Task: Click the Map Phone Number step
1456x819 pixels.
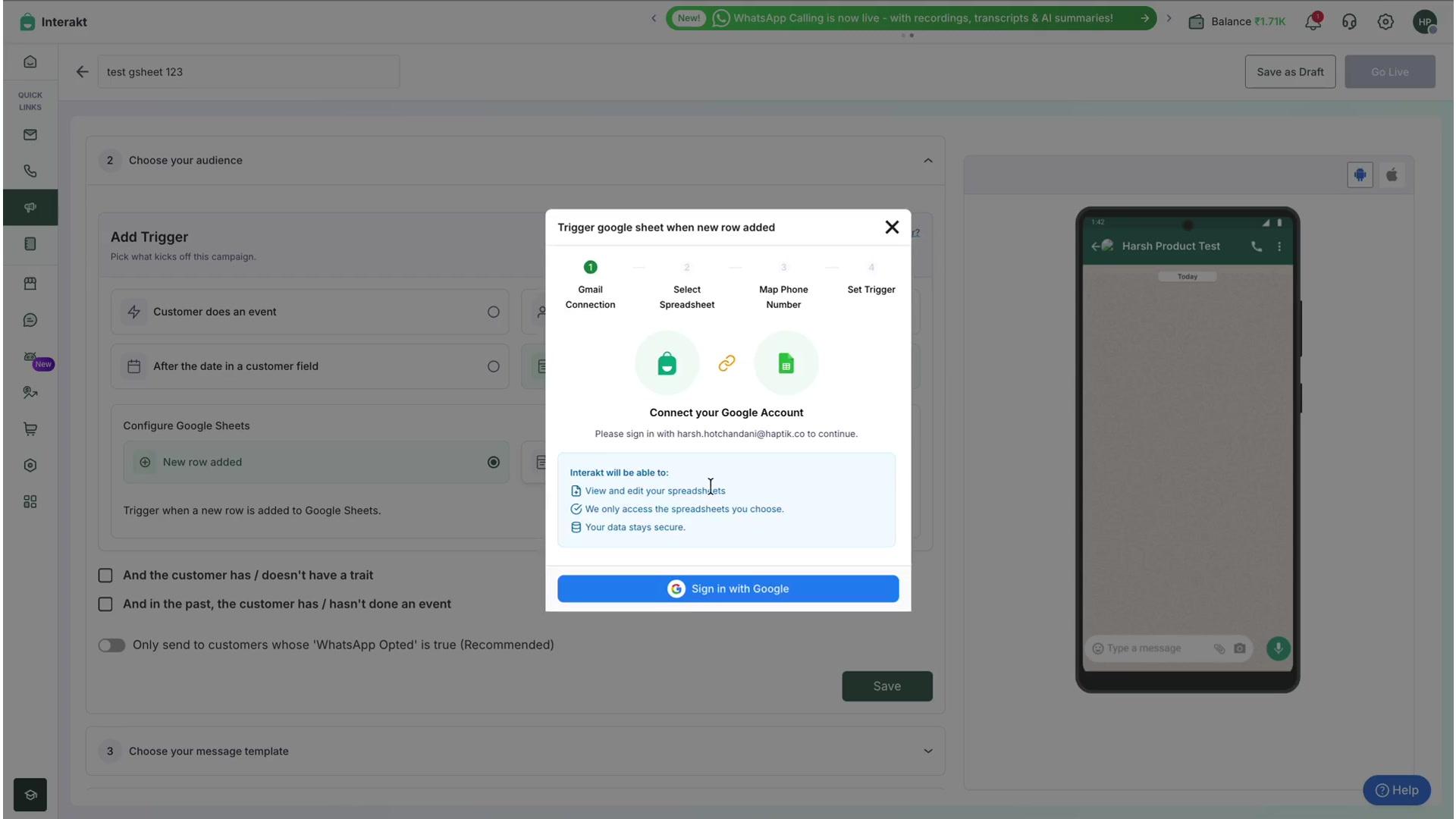Action: (x=783, y=285)
